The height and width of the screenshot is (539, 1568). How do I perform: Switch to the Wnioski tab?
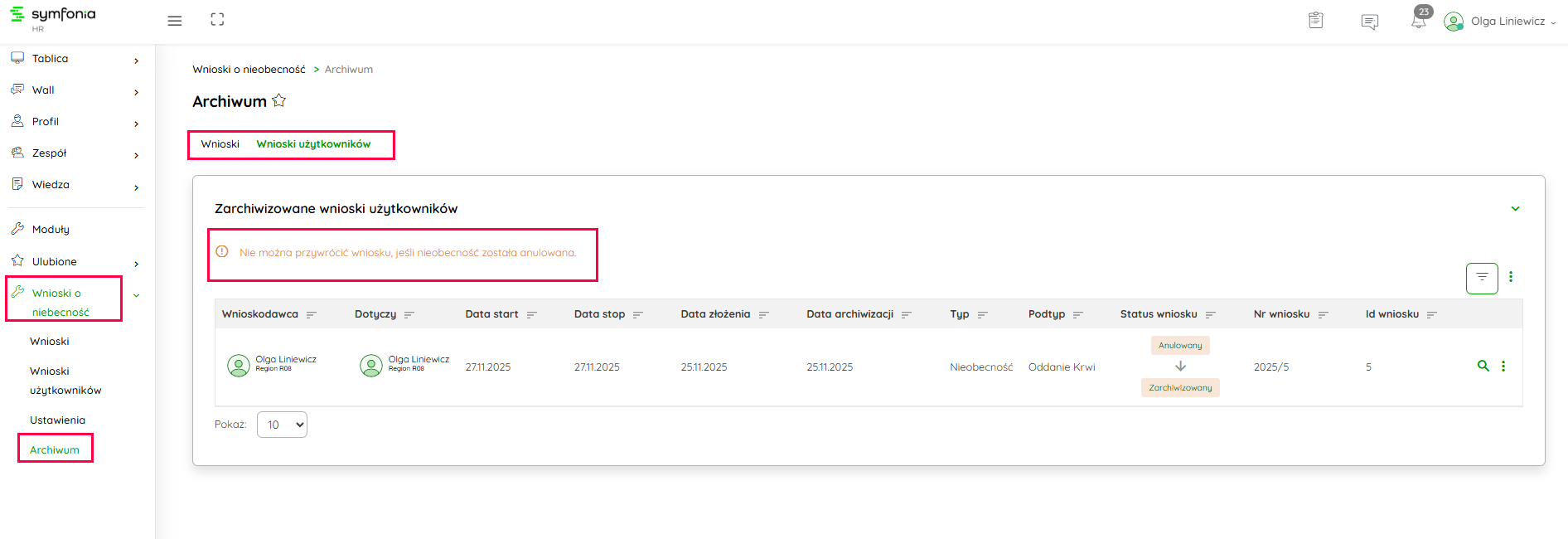click(220, 144)
